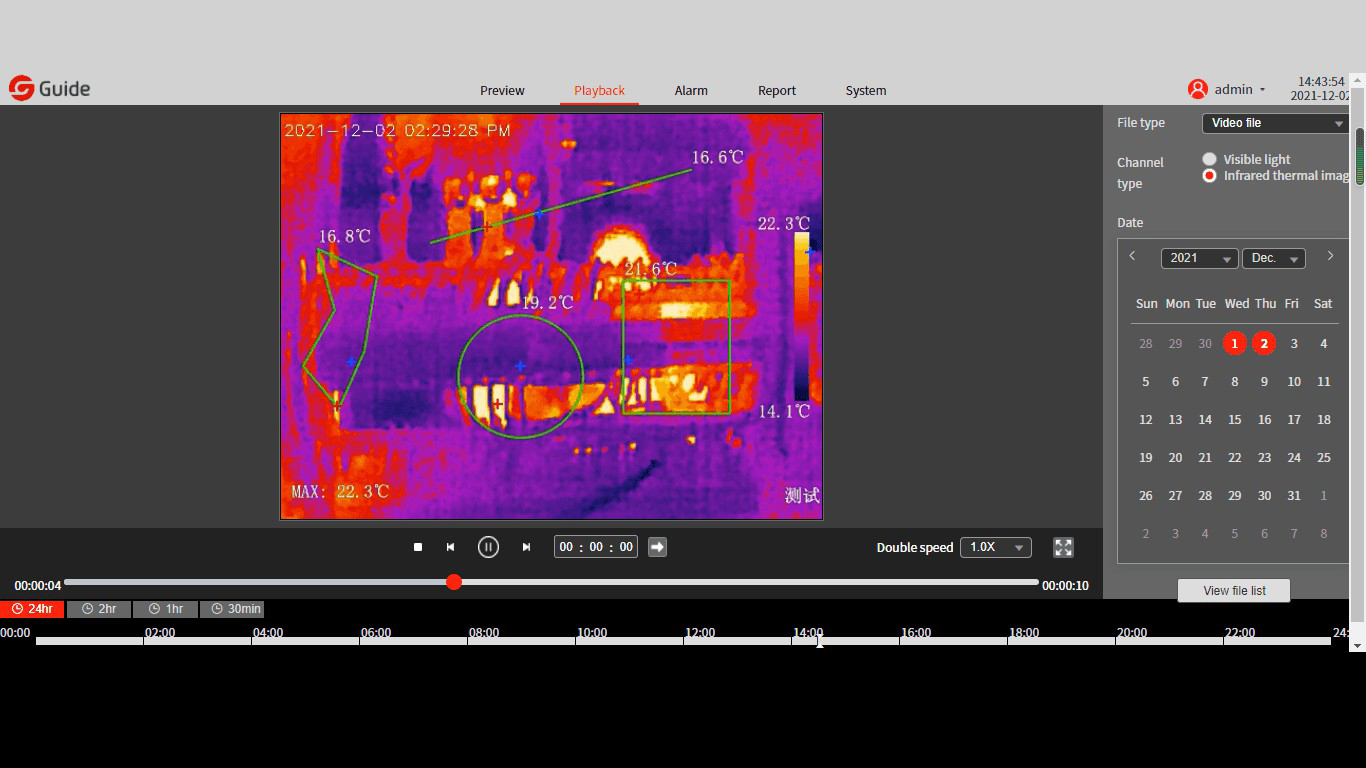Click the playback progress bar track
Viewport: 1366px width, 768px height.
click(x=552, y=582)
